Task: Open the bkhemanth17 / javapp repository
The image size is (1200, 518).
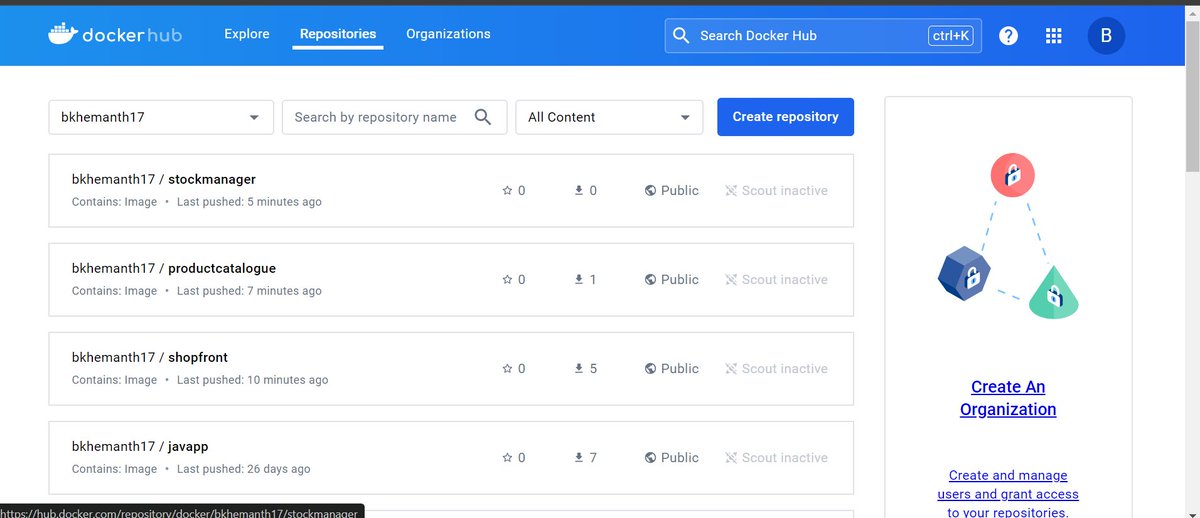Action: coord(140,446)
